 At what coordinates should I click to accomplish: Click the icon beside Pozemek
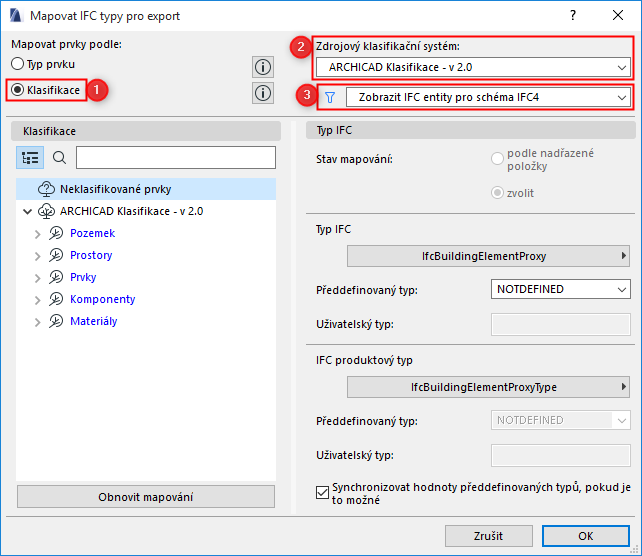pyautogui.click(x=56, y=233)
